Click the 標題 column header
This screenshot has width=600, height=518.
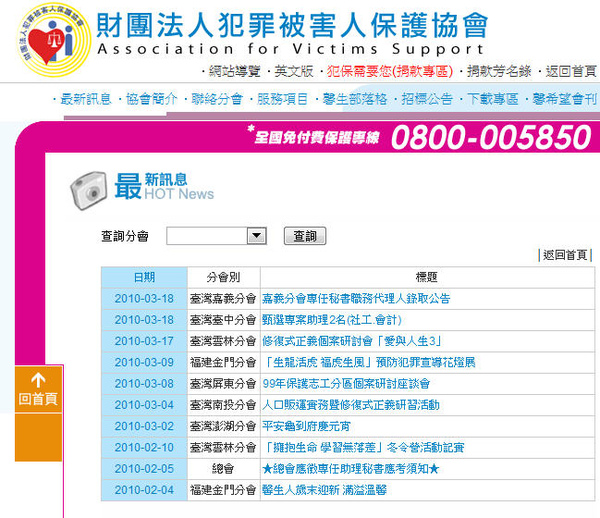click(x=427, y=277)
